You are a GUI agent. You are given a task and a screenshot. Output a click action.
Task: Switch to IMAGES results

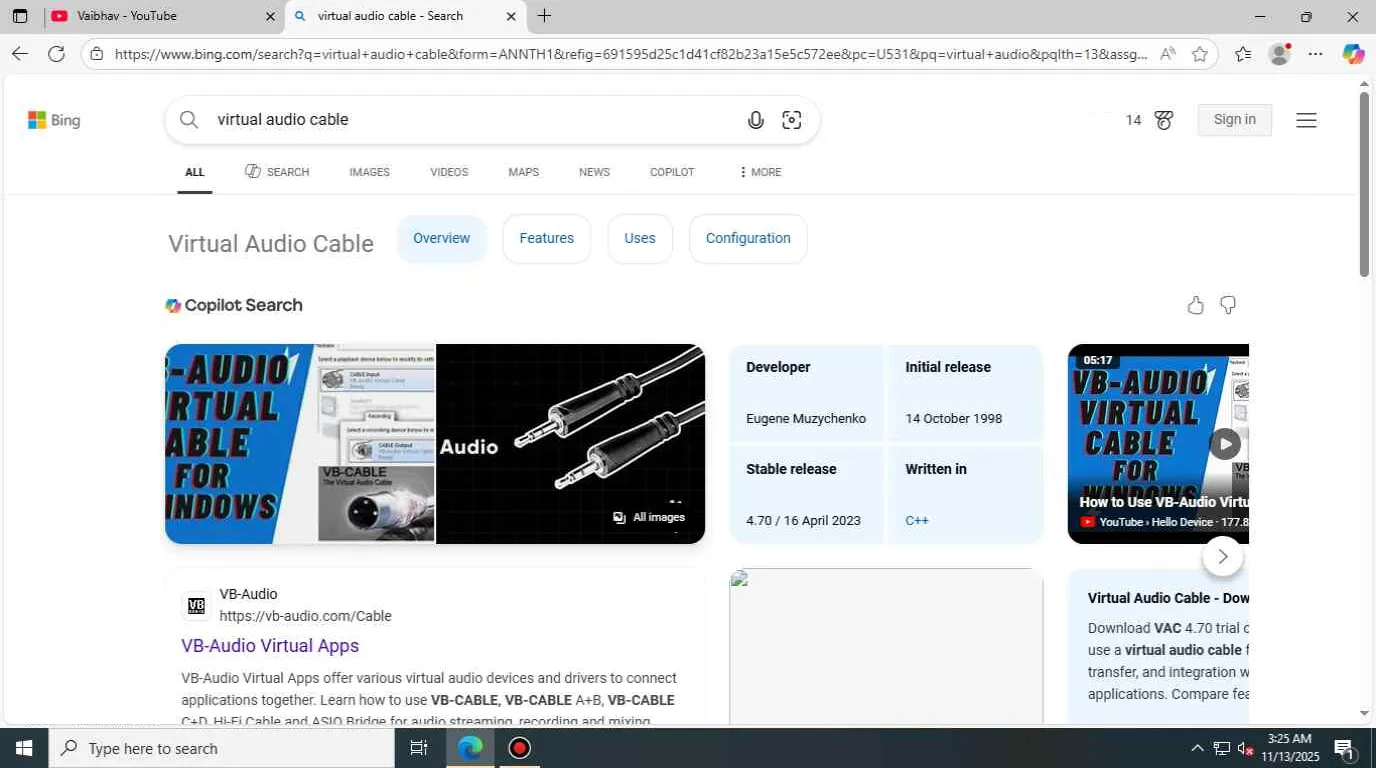(x=369, y=172)
